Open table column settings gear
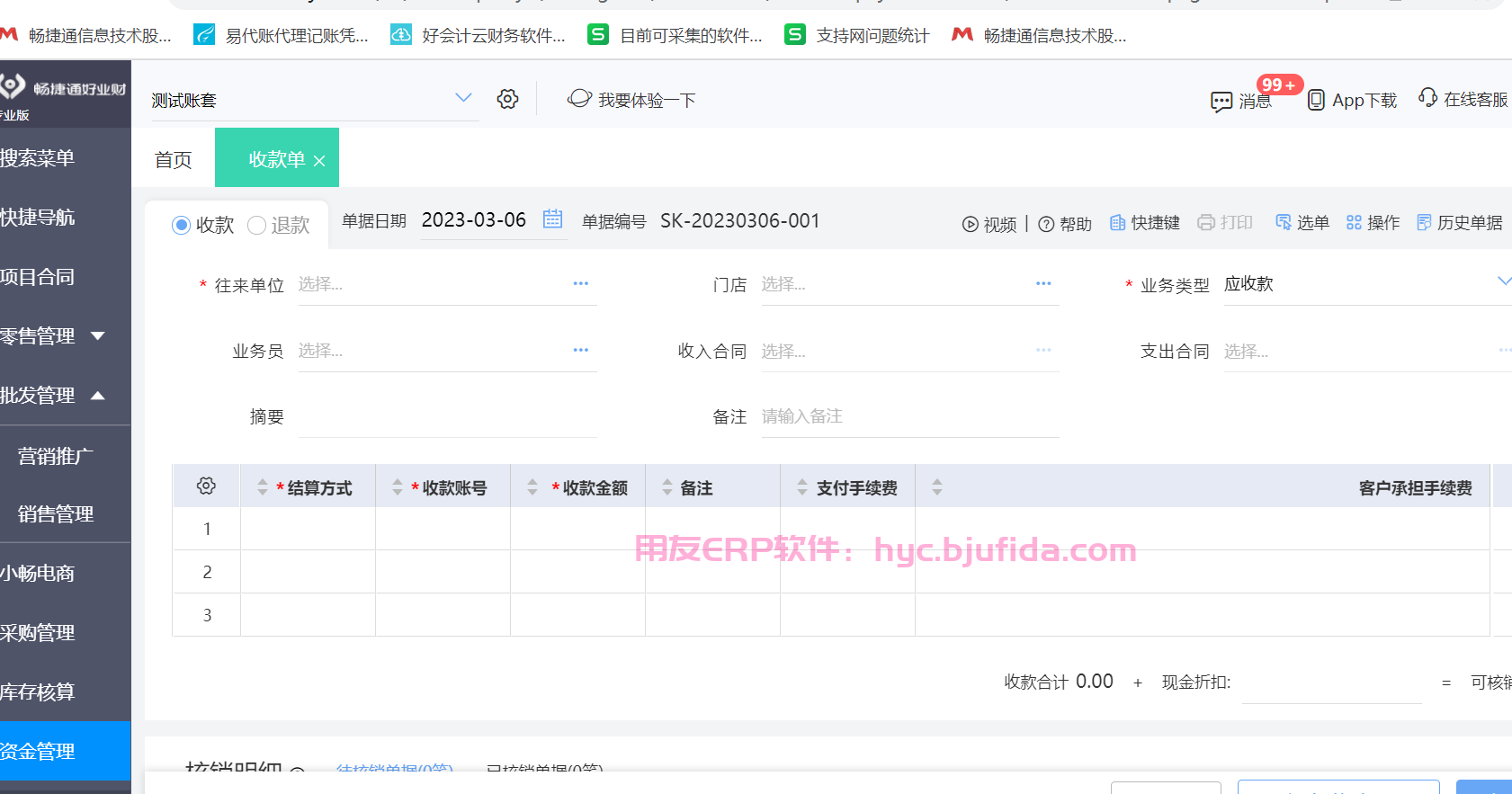Viewport: 1512px width, 794px height. point(206,486)
